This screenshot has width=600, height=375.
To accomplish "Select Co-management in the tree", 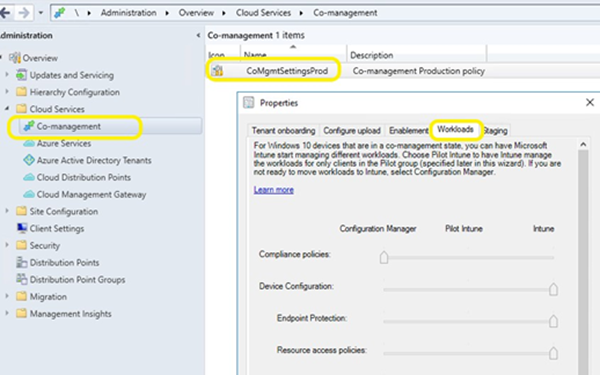I will click(68, 126).
